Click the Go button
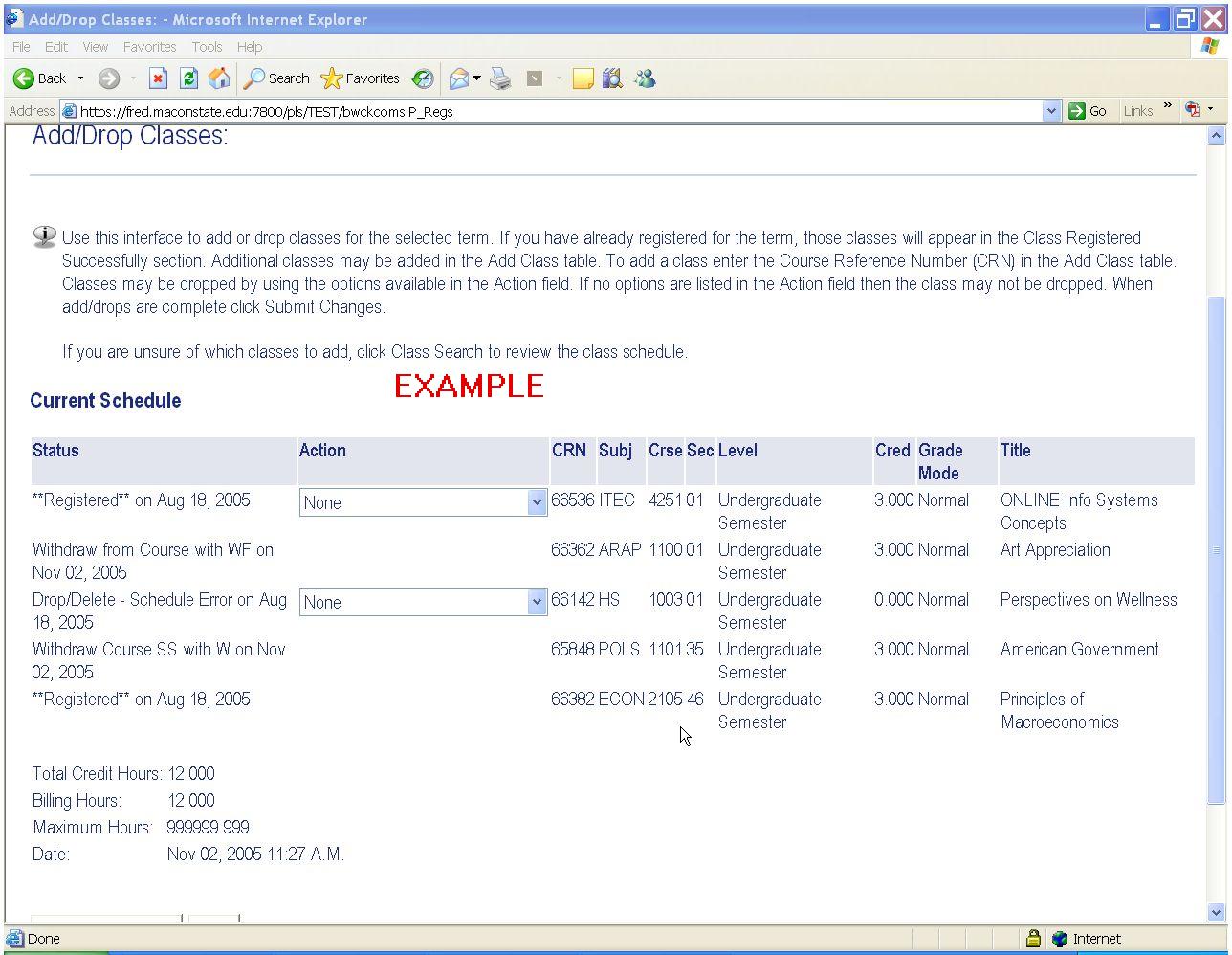This screenshot has height=955, width=1232. point(1088,111)
